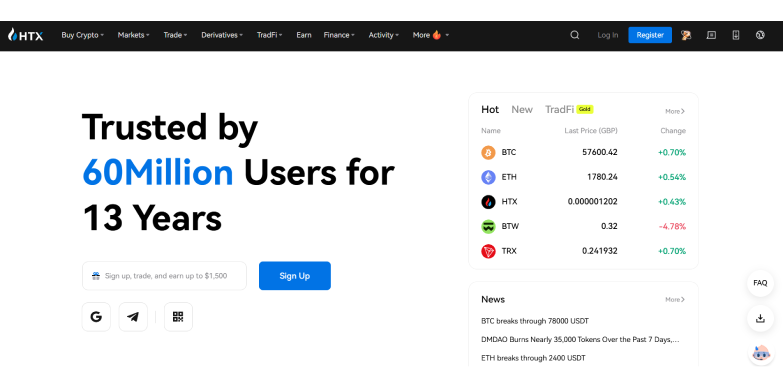The height and width of the screenshot is (388, 783).
Task: Open the support mascot chat icon
Action: pyautogui.click(x=761, y=354)
